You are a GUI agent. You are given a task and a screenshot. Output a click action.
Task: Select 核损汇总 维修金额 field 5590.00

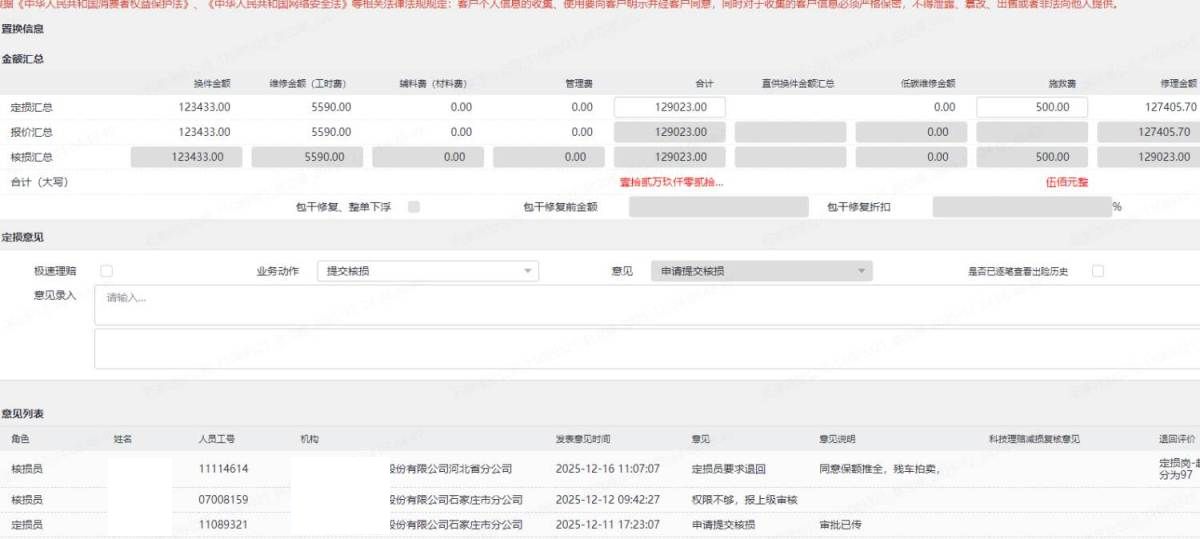click(x=311, y=157)
